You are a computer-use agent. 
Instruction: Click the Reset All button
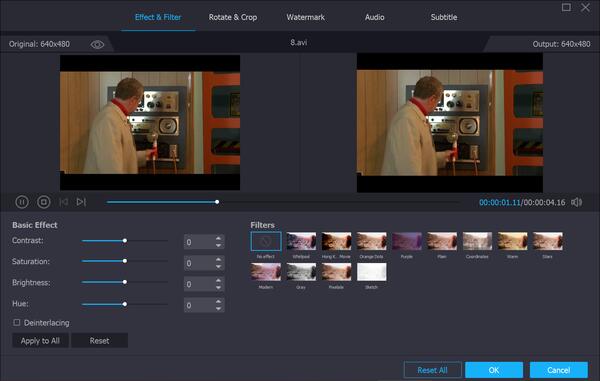[x=432, y=370]
